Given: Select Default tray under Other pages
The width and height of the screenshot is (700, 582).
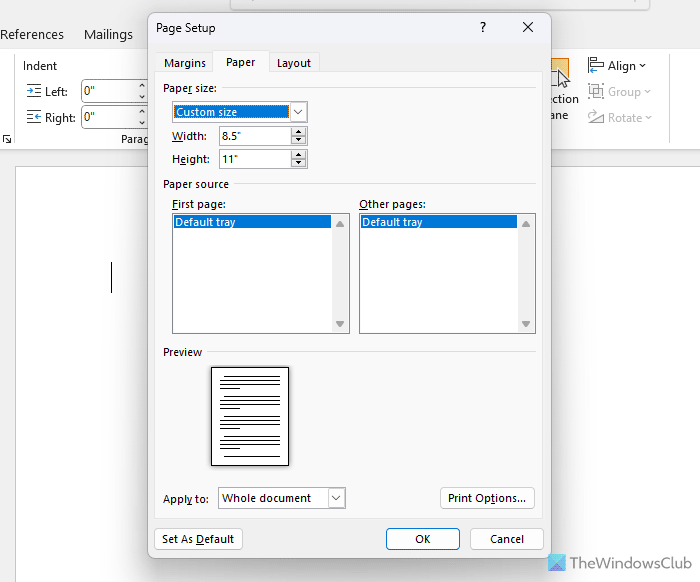Looking at the screenshot, I should click(x=439, y=222).
